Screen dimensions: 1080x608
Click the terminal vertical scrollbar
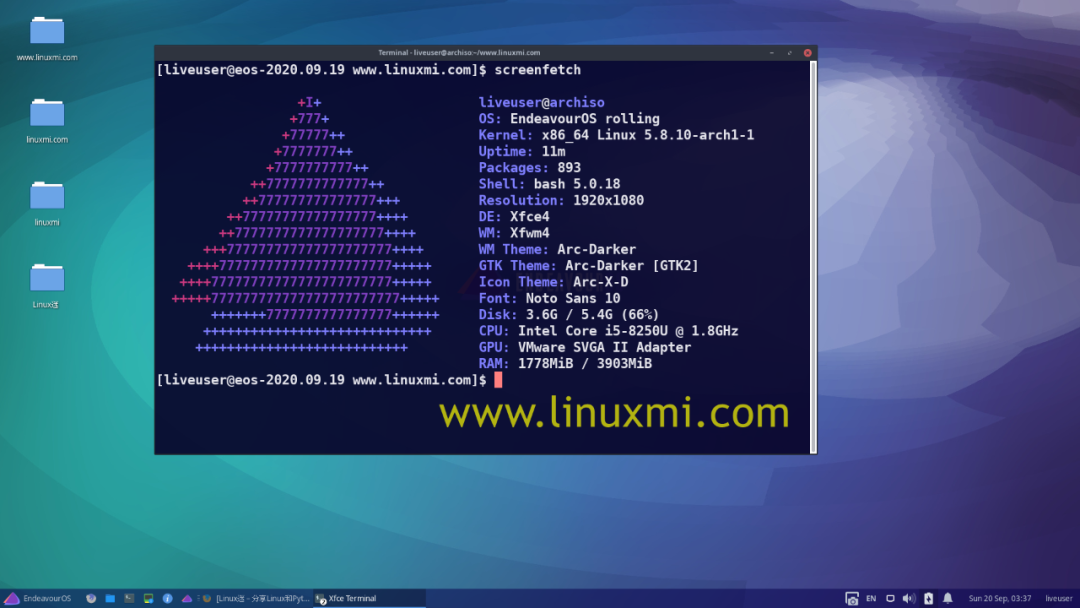[x=813, y=256]
